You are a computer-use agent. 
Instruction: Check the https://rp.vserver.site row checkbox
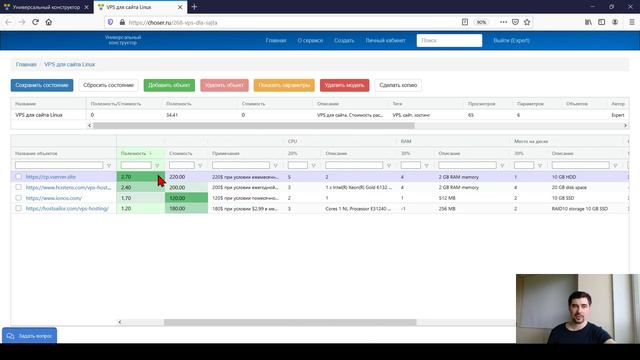point(18,177)
